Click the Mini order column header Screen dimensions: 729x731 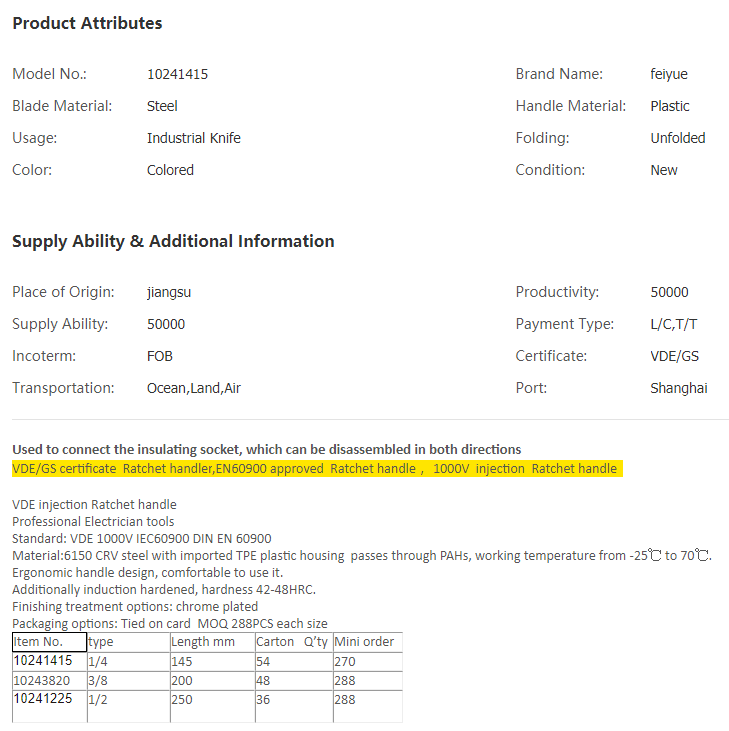tap(364, 642)
